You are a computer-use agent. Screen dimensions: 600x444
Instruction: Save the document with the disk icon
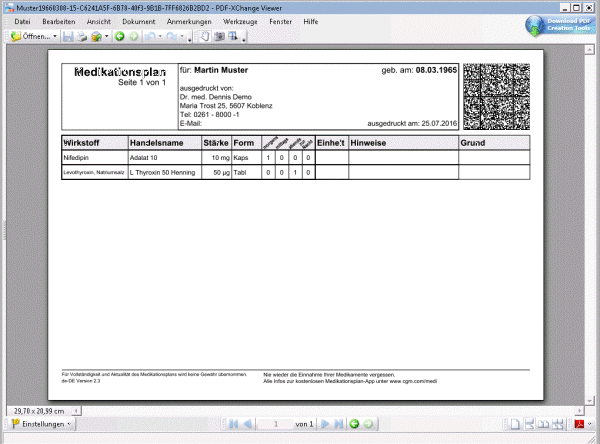tap(68, 36)
